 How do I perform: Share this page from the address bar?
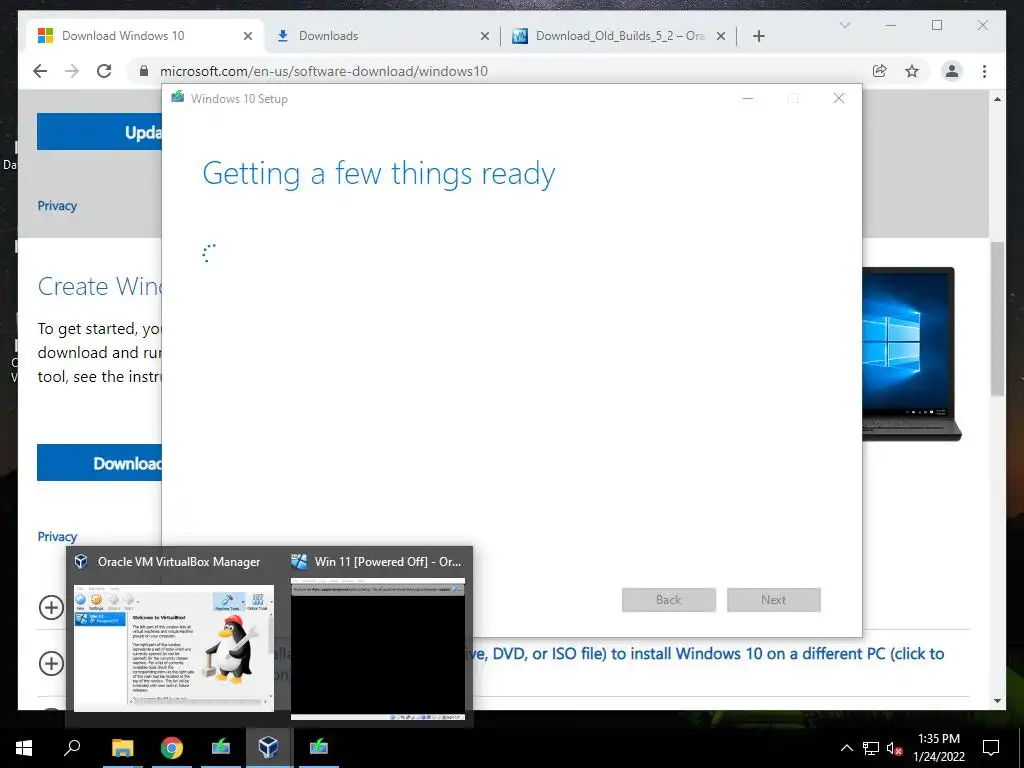pos(880,71)
